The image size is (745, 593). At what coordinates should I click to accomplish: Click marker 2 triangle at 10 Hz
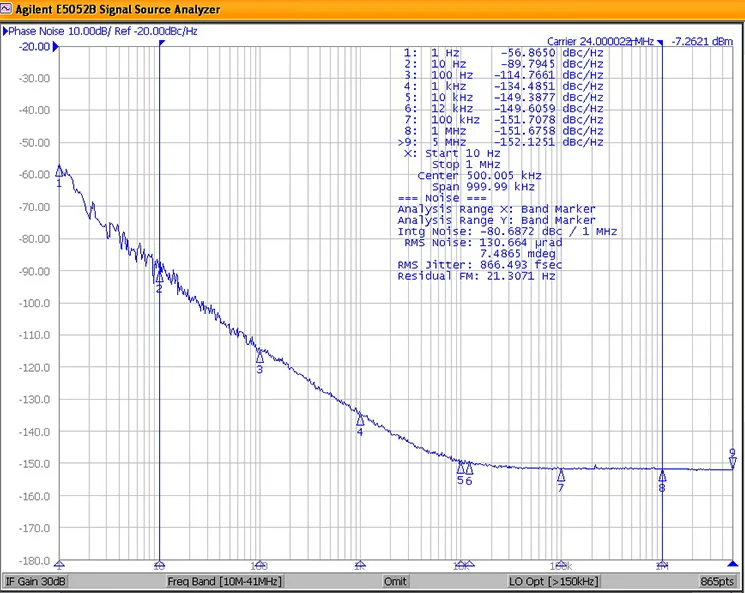point(159,276)
